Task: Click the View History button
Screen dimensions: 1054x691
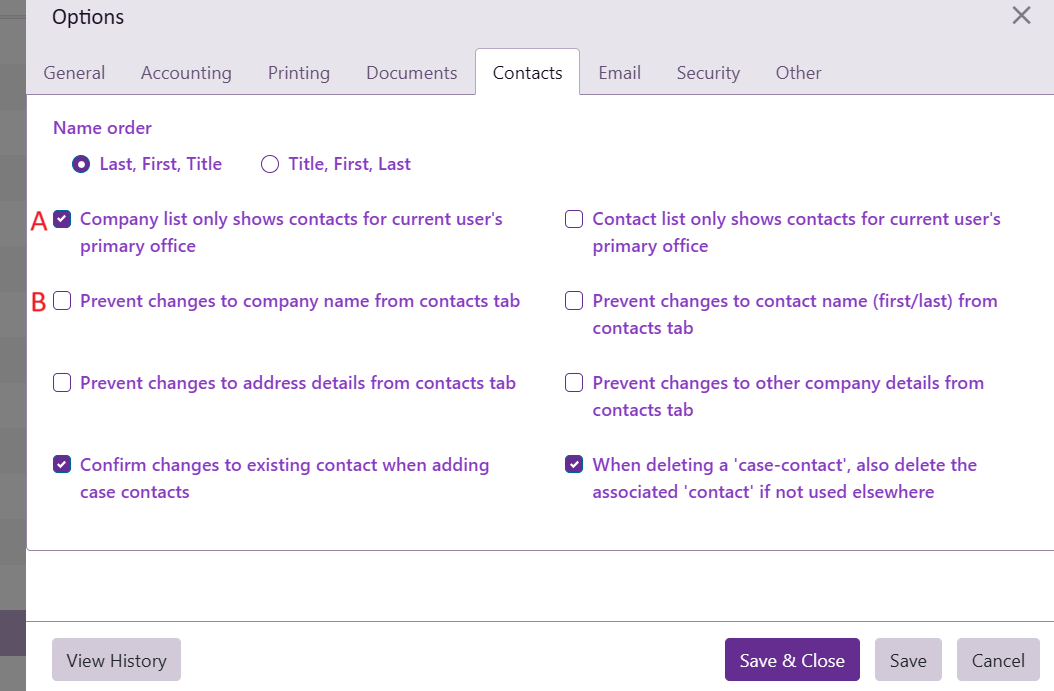Action: coord(116,660)
